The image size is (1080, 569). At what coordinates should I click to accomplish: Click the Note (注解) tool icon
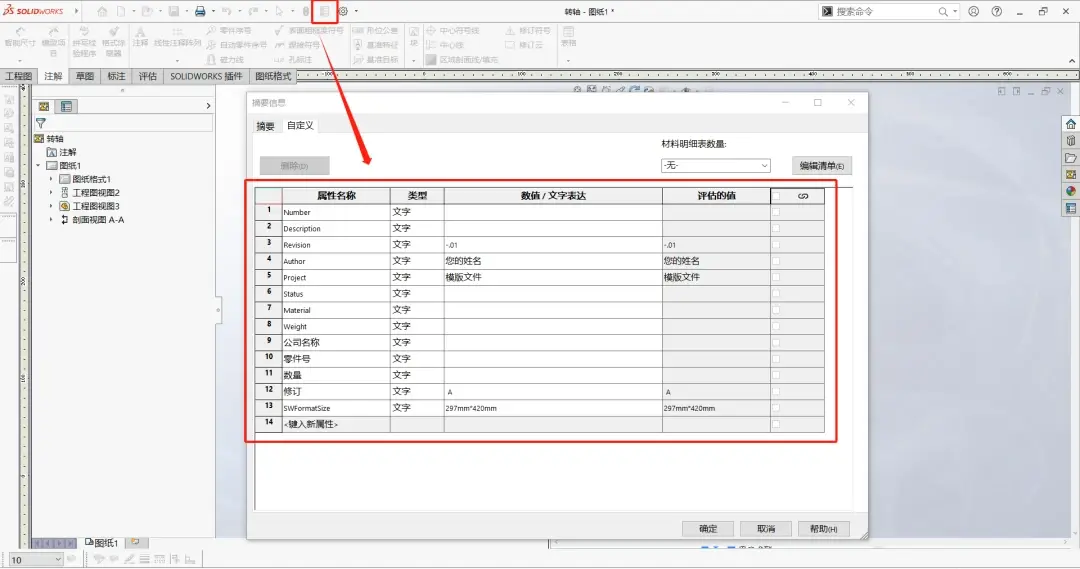click(141, 37)
